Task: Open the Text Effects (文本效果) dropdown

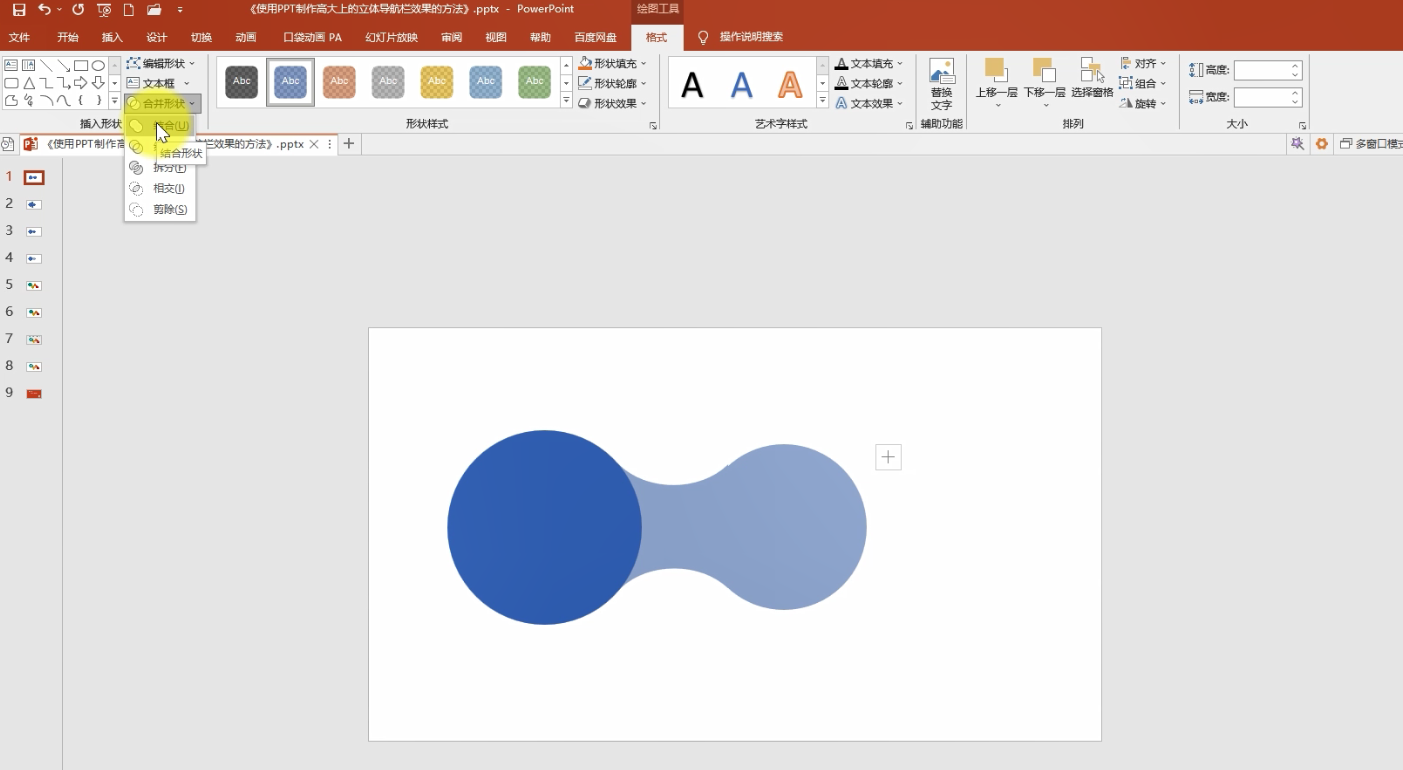Action: point(869,103)
